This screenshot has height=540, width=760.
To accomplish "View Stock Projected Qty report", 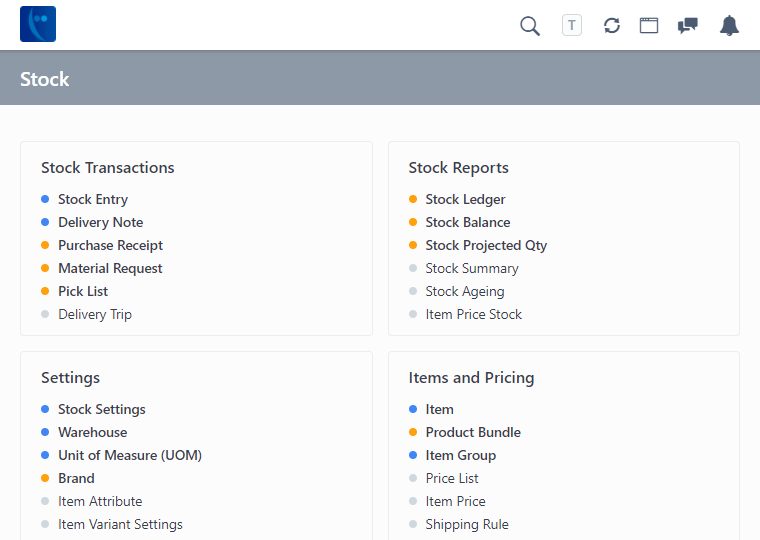I will click(486, 245).
